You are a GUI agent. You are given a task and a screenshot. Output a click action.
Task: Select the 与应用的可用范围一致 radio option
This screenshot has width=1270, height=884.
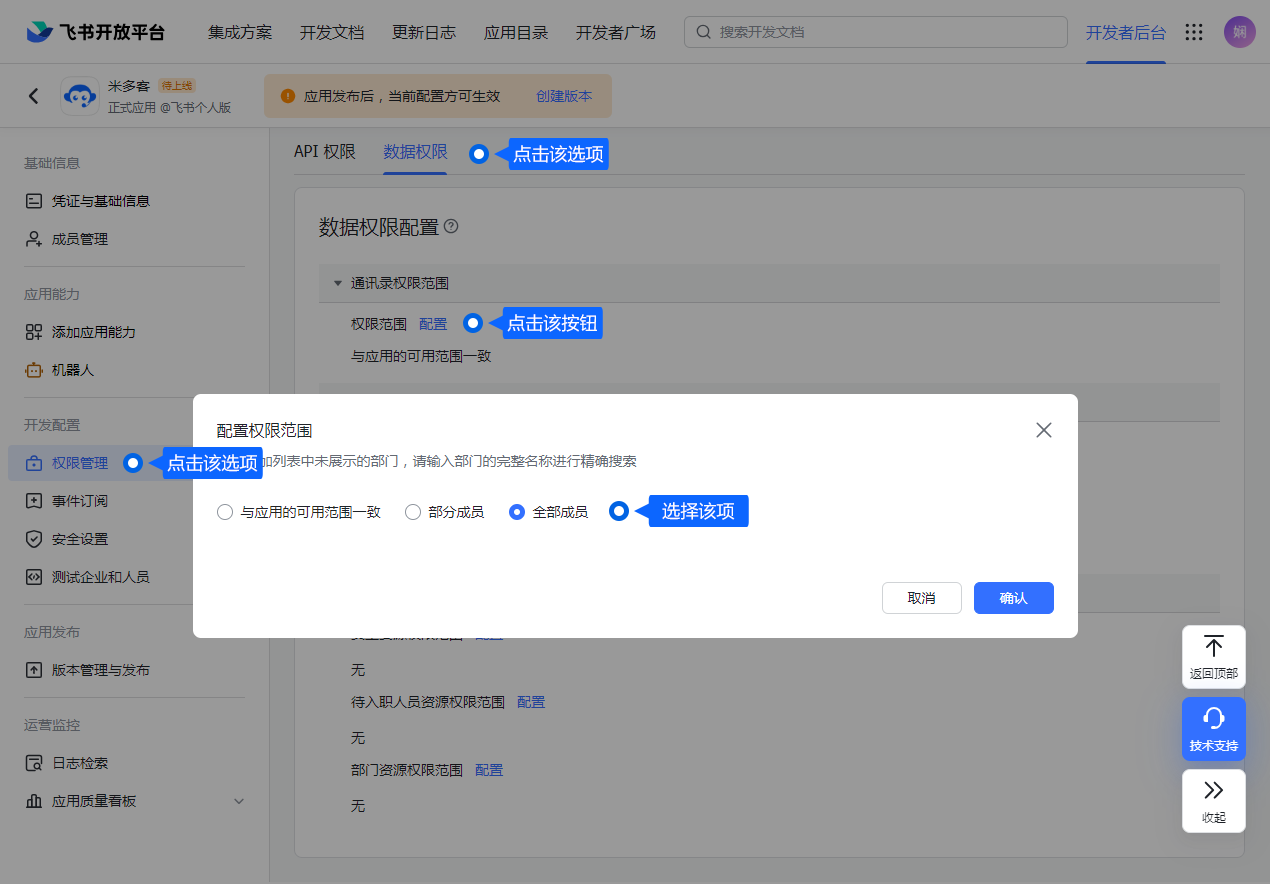[225, 512]
